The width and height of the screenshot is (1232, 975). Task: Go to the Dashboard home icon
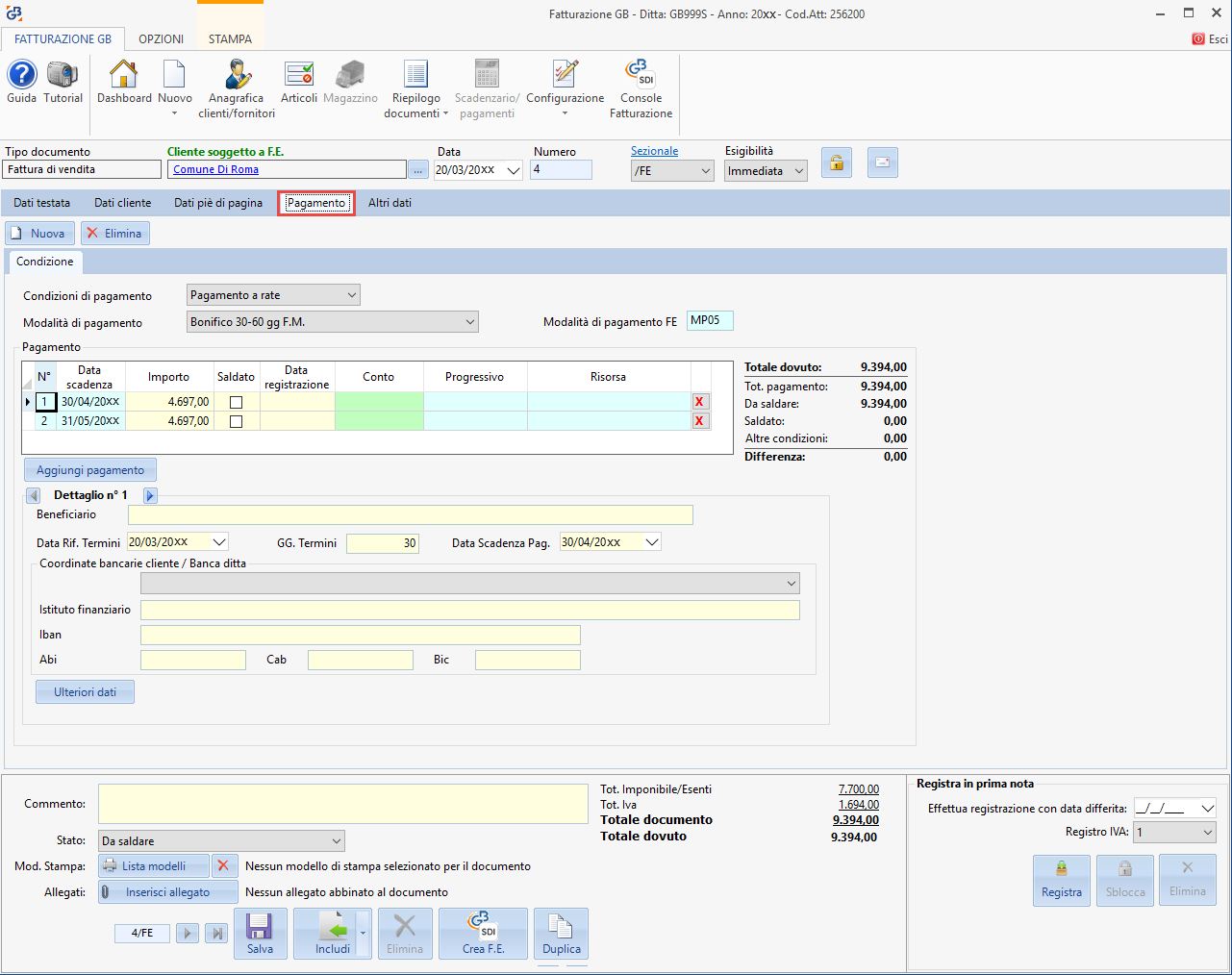124,82
